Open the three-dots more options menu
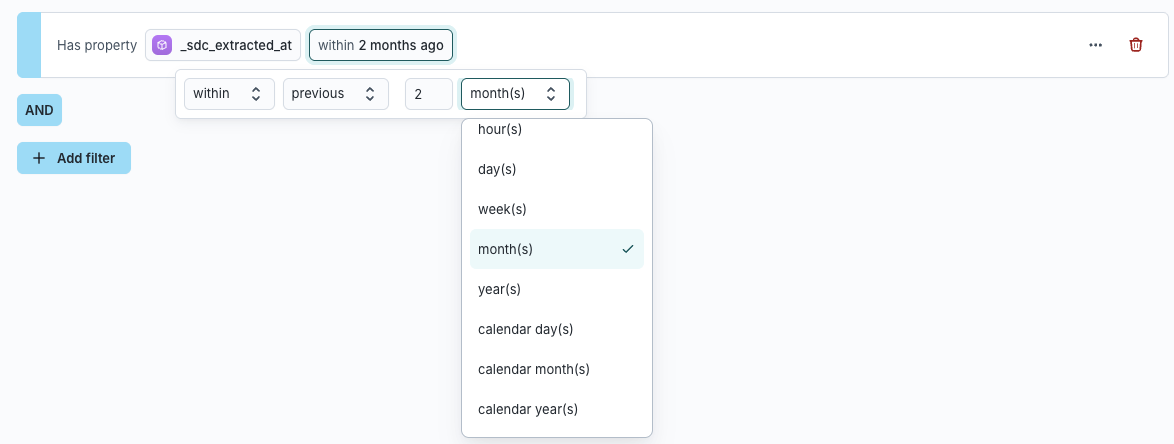 (x=1096, y=45)
